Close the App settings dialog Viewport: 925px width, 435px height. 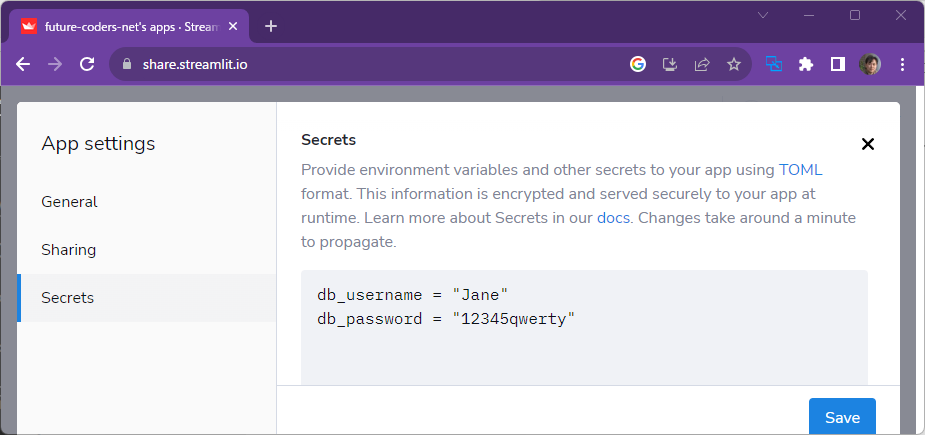tap(867, 144)
